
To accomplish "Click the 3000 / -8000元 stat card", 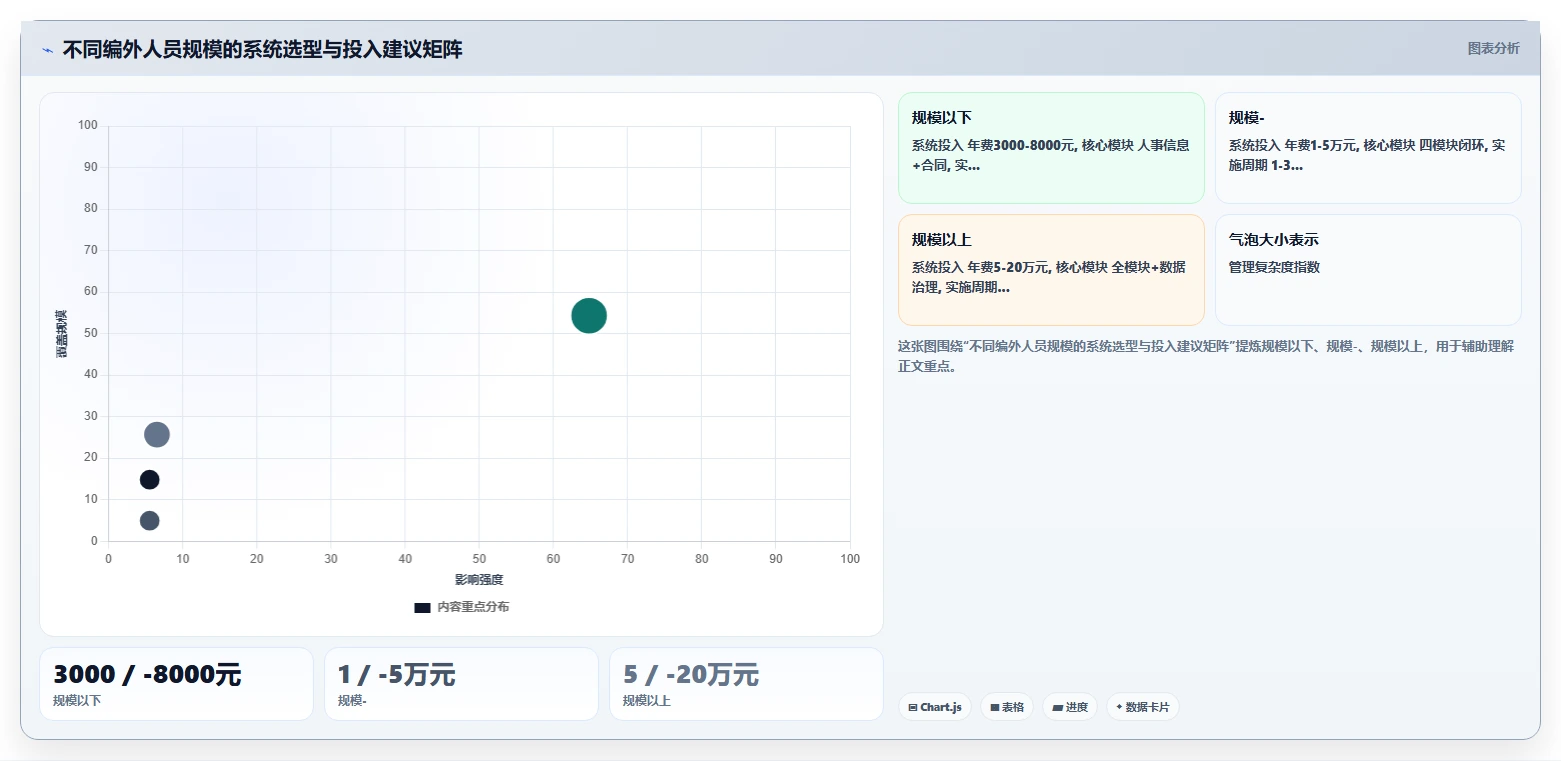I will (x=176, y=684).
